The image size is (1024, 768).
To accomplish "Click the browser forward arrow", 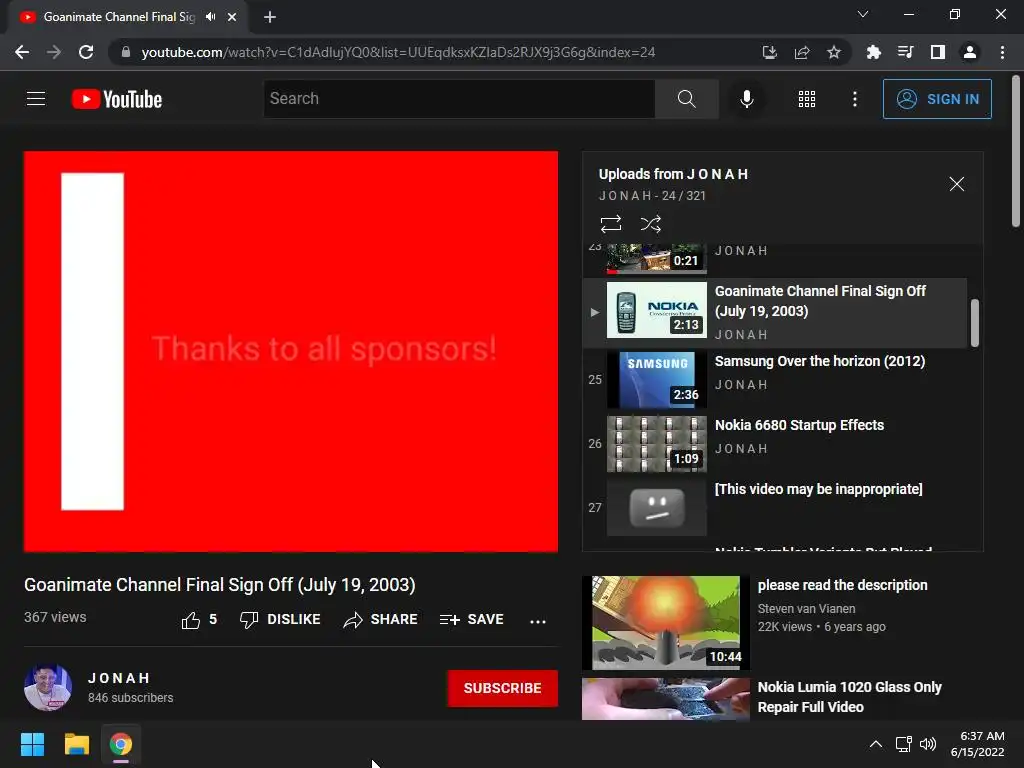I will tap(54, 52).
